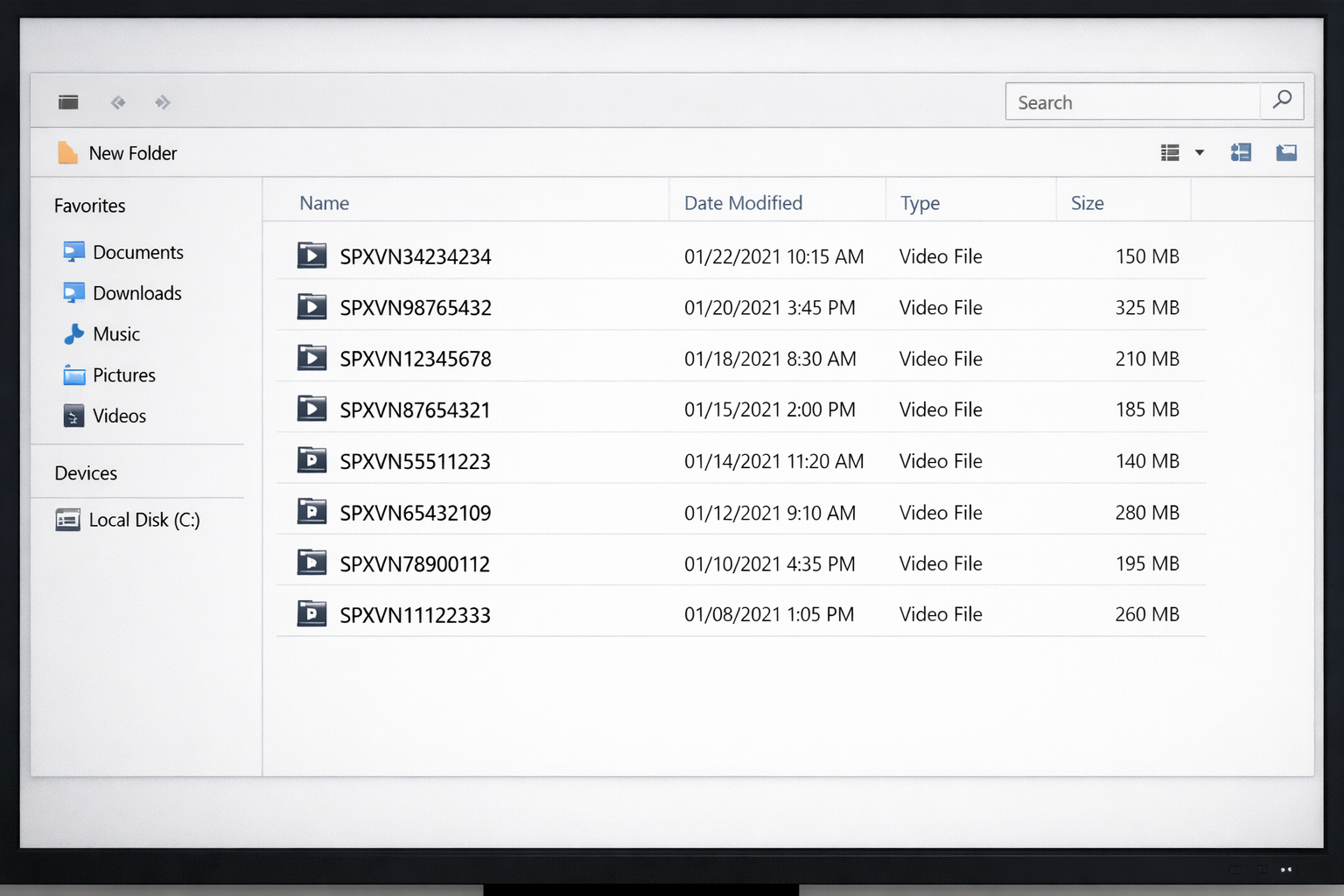Viewport: 1344px width, 896px height.
Task: Open Local Disk (C:) under Devices
Action: [143, 520]
